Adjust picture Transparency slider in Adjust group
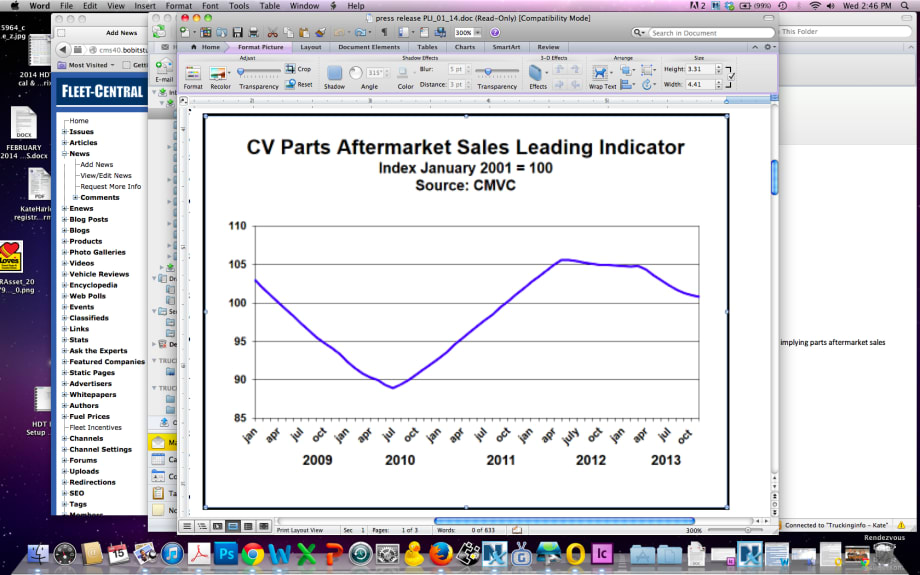 pyautogui.click(x=258, y=72)
